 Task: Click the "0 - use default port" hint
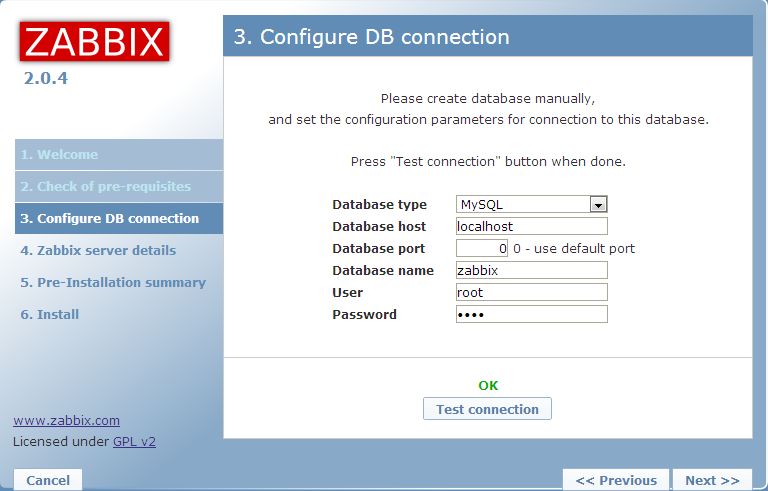click(574, 248)
